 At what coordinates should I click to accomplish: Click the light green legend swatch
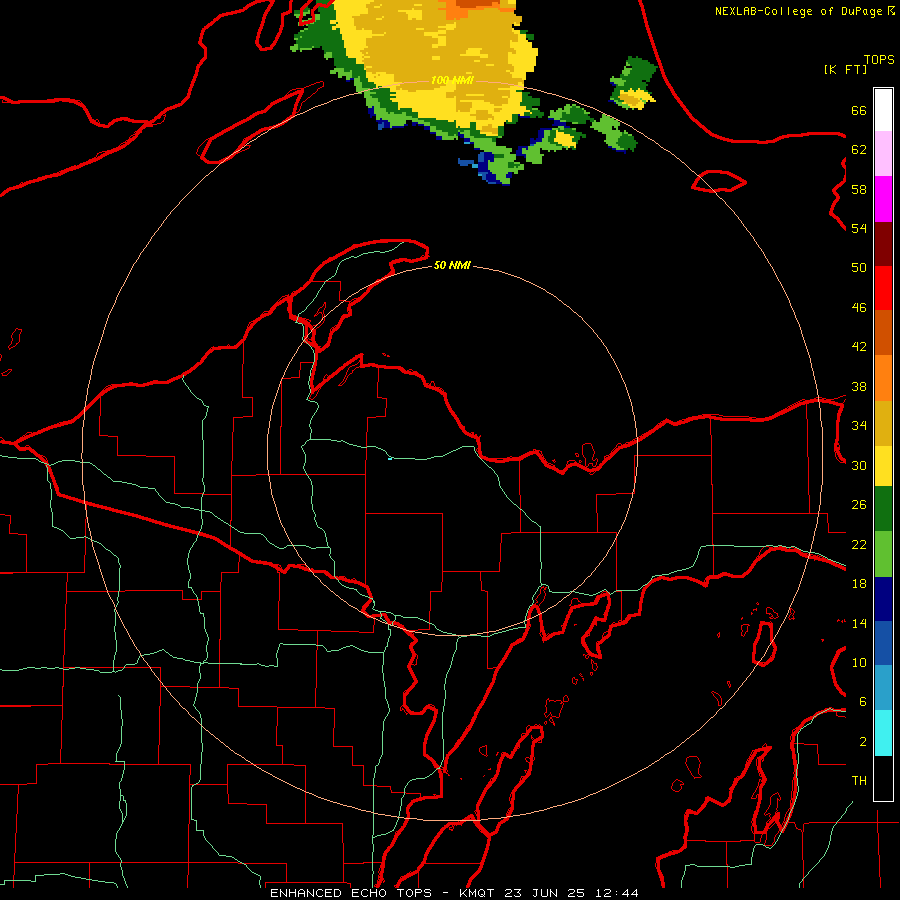pyautogui.click(x=883, y=554)
